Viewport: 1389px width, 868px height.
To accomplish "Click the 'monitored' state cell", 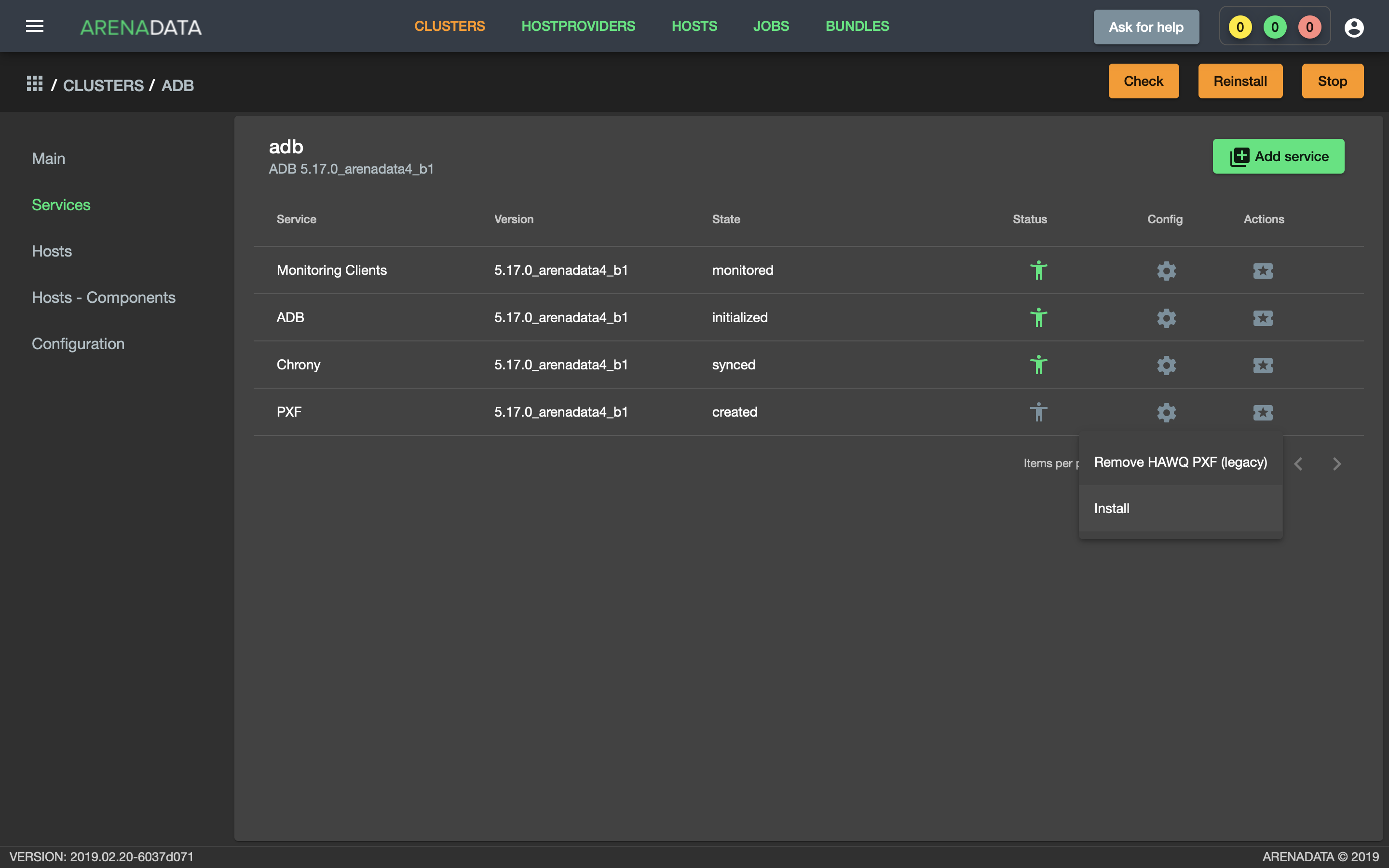I will click(x=742, y=270).
